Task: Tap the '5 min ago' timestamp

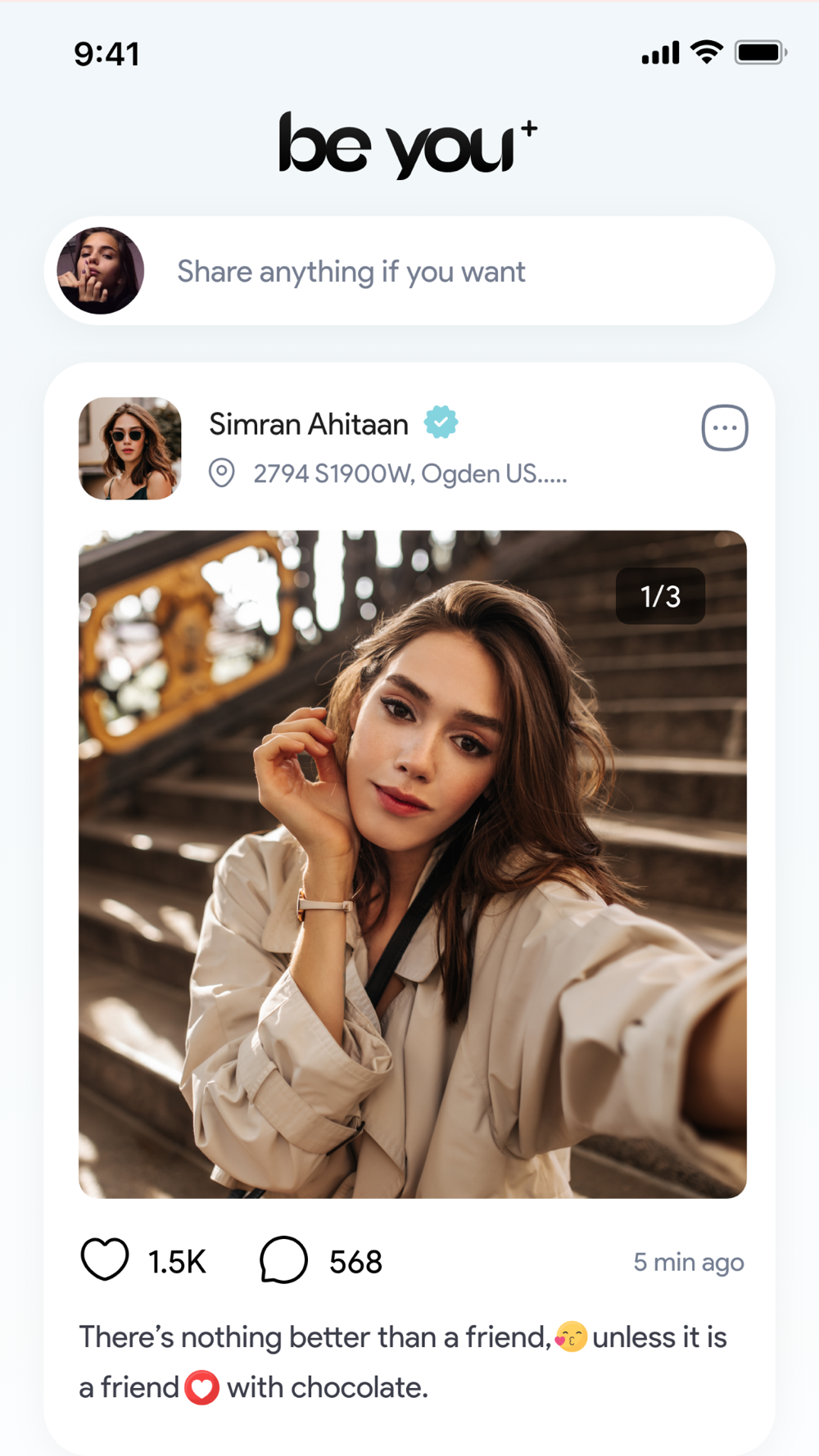Action: [688, 1262]
